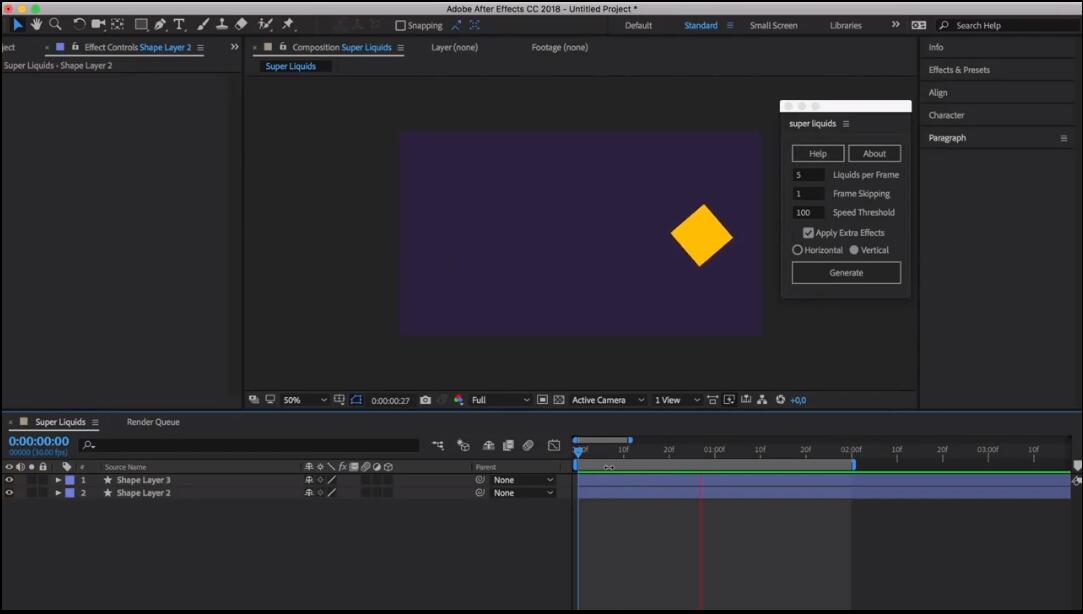Select the Rectangle shape tool
Screen dimensions: 1083x614
click(141, 25)
